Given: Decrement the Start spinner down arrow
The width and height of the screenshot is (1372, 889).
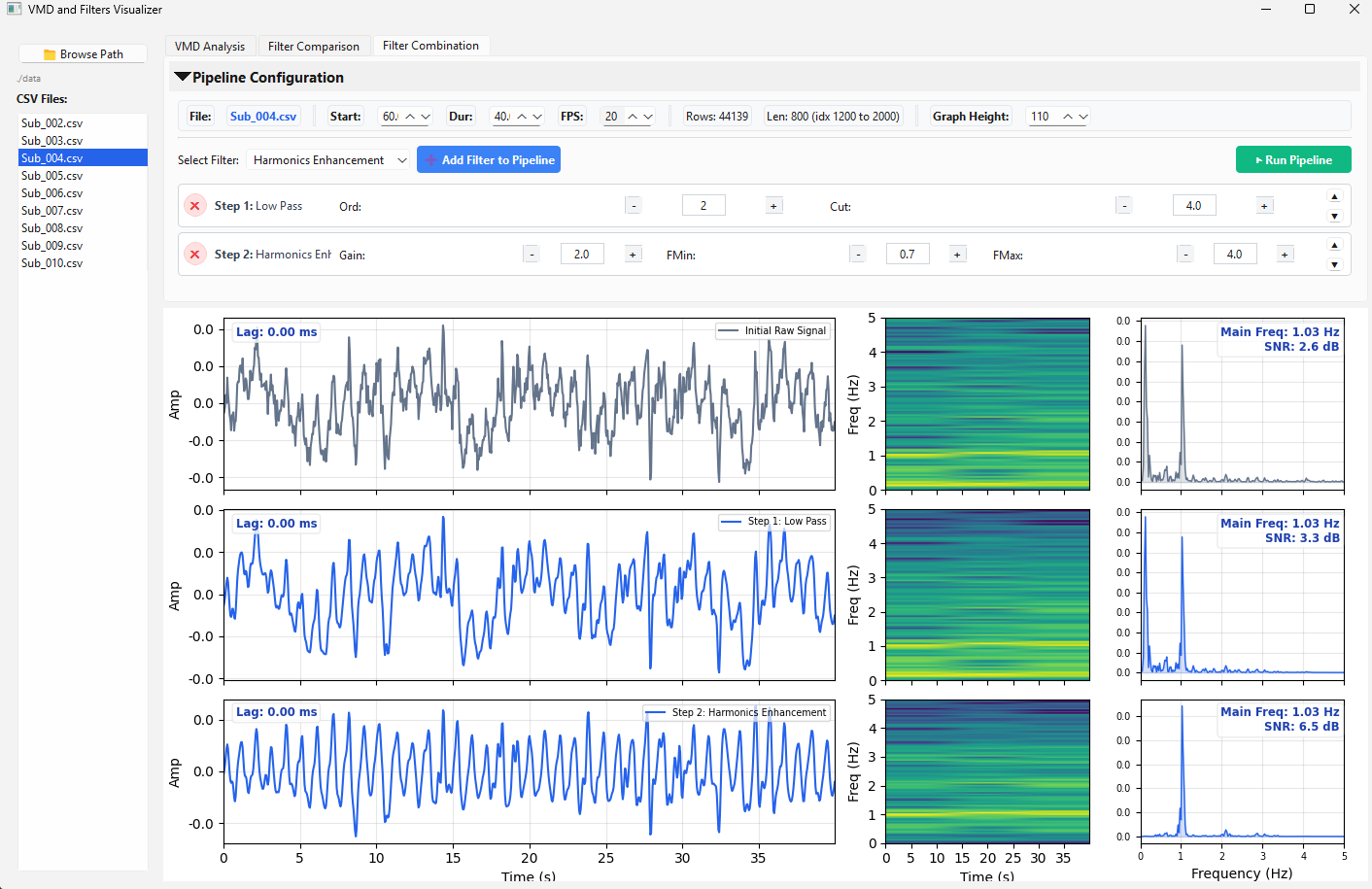Looking at the screenshot, I should pyautogui.click(x=426, y=117).
